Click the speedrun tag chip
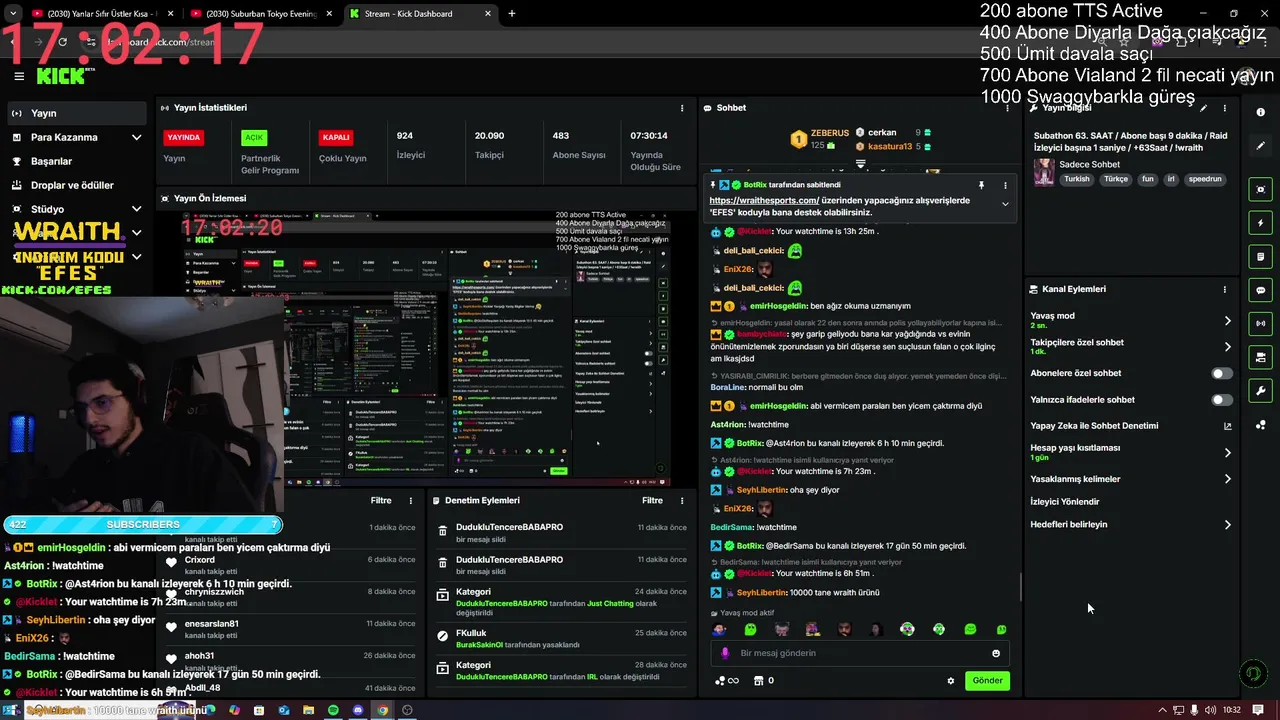The image size is (1280, 720). click(x=1205, y=179)
